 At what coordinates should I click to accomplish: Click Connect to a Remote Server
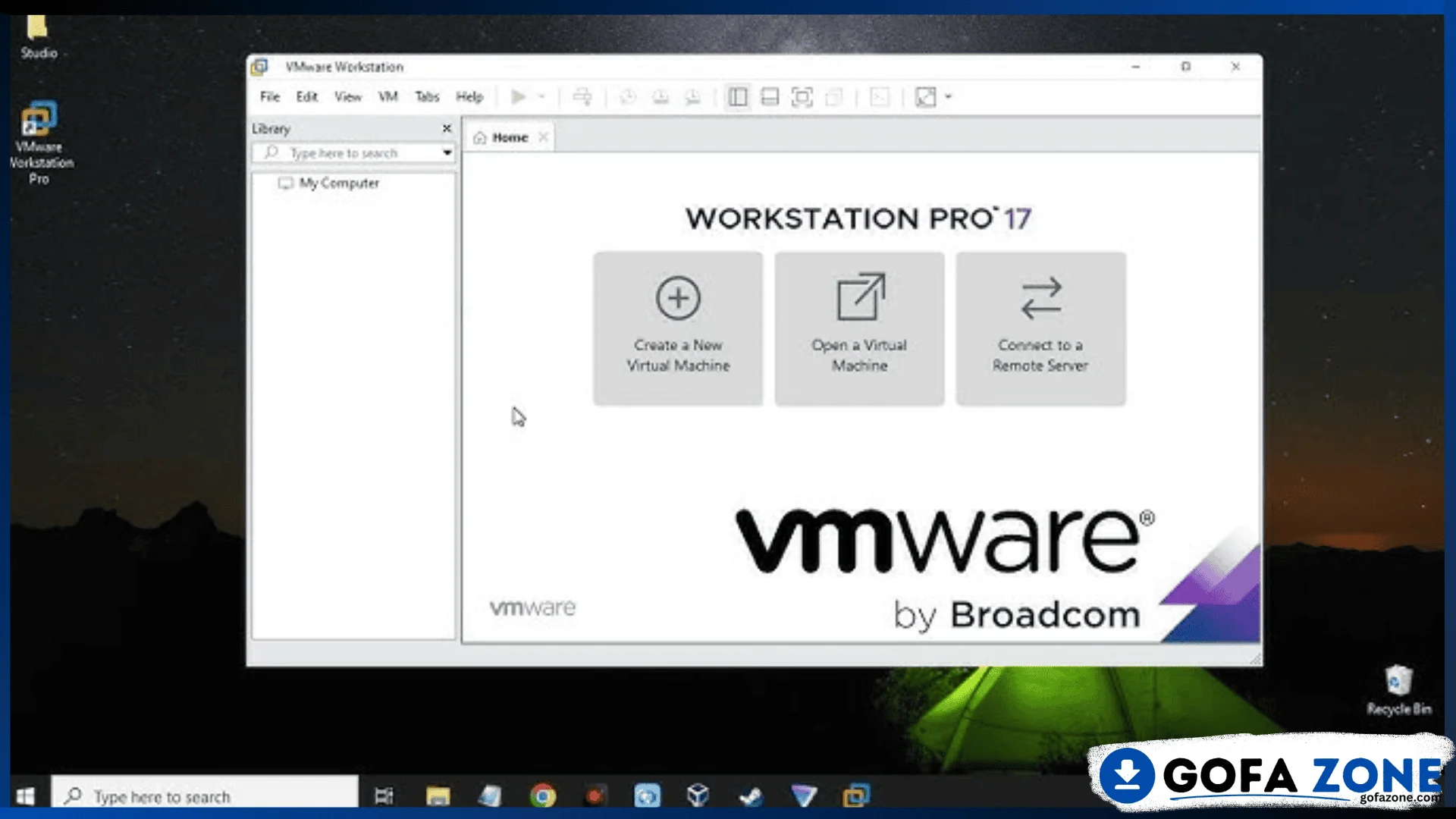[1040, 329]
